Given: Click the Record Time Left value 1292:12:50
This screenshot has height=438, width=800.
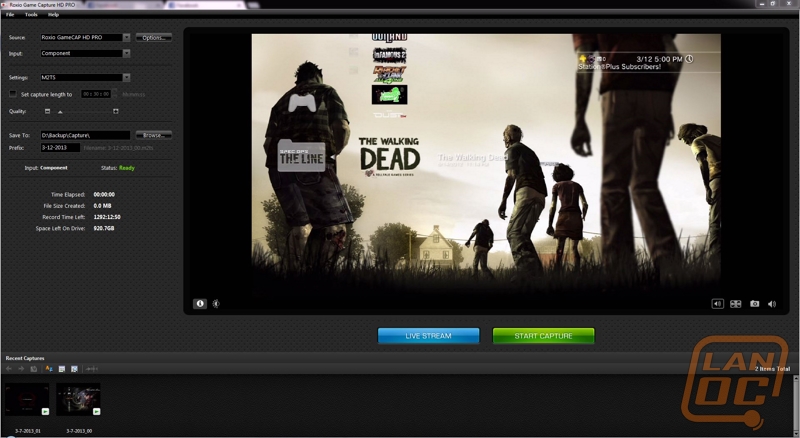Looking at the screenshot, I should 107,217.
